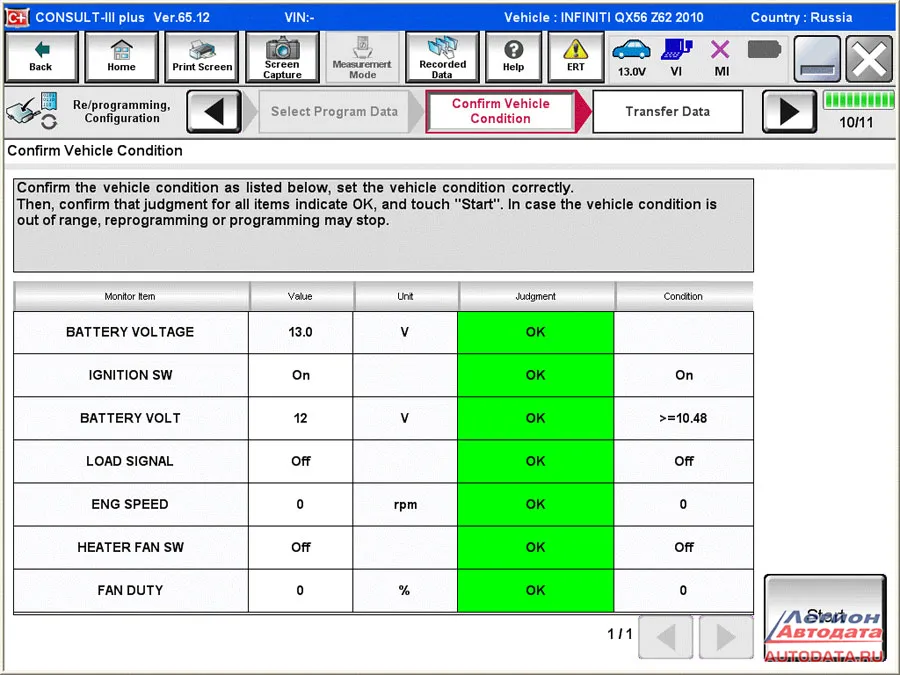
Task: Select the LOAD SIGNAL row label
Action: coord(130,461)
